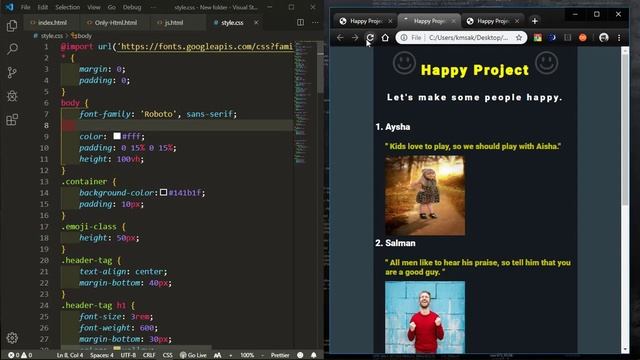Open the Chrome three-dot menu
Viewport: 640px width, 360px height.
click(619, 38)
